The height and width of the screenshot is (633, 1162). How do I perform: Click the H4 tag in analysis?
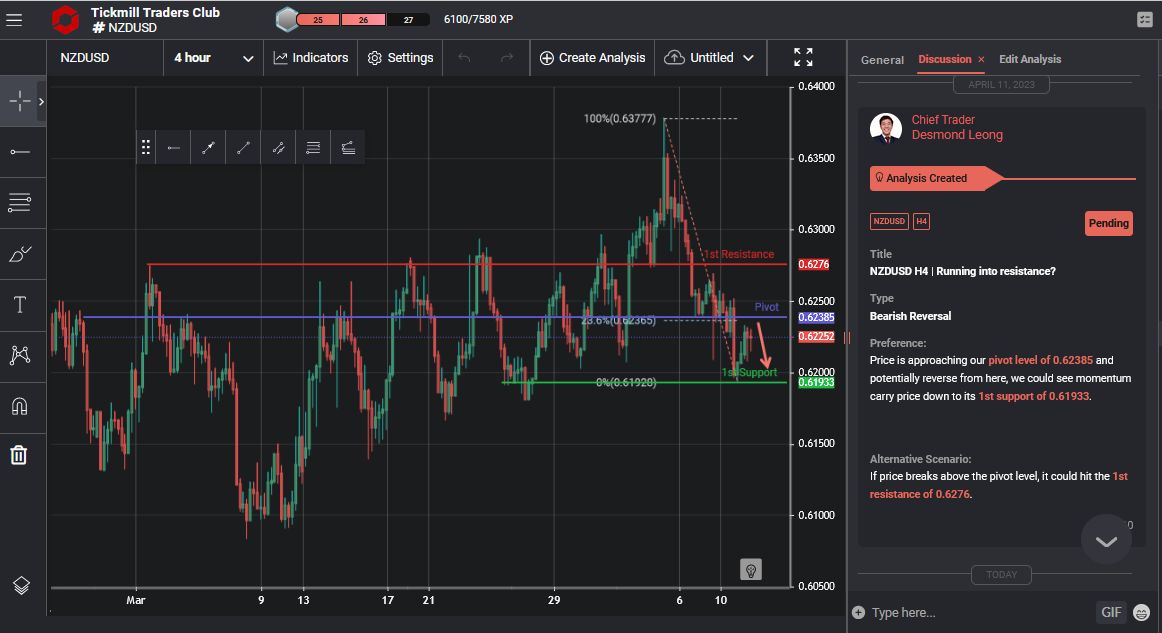tap(921, 222)
